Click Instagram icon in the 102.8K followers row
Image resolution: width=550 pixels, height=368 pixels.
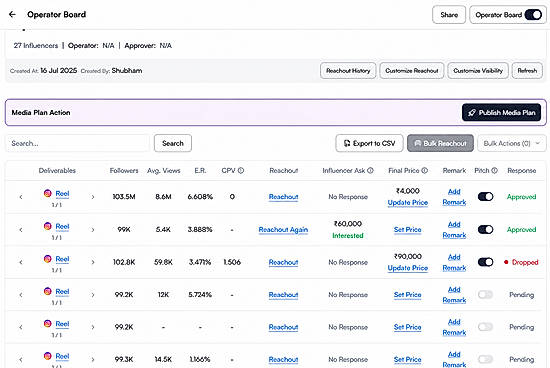tap(48, 259)
